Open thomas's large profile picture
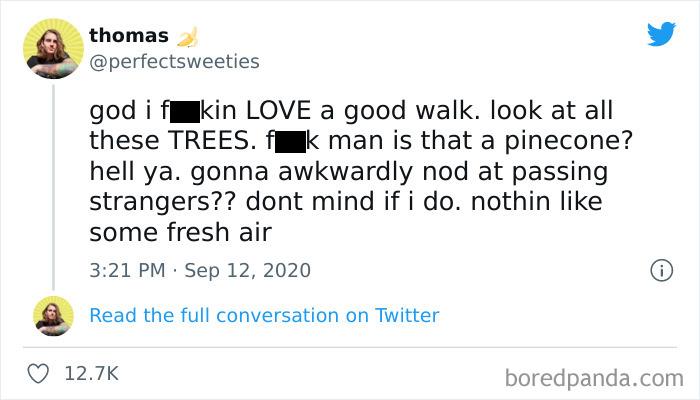Image resolution: width=700 pixels, height=400 pixels. [53, 47]
